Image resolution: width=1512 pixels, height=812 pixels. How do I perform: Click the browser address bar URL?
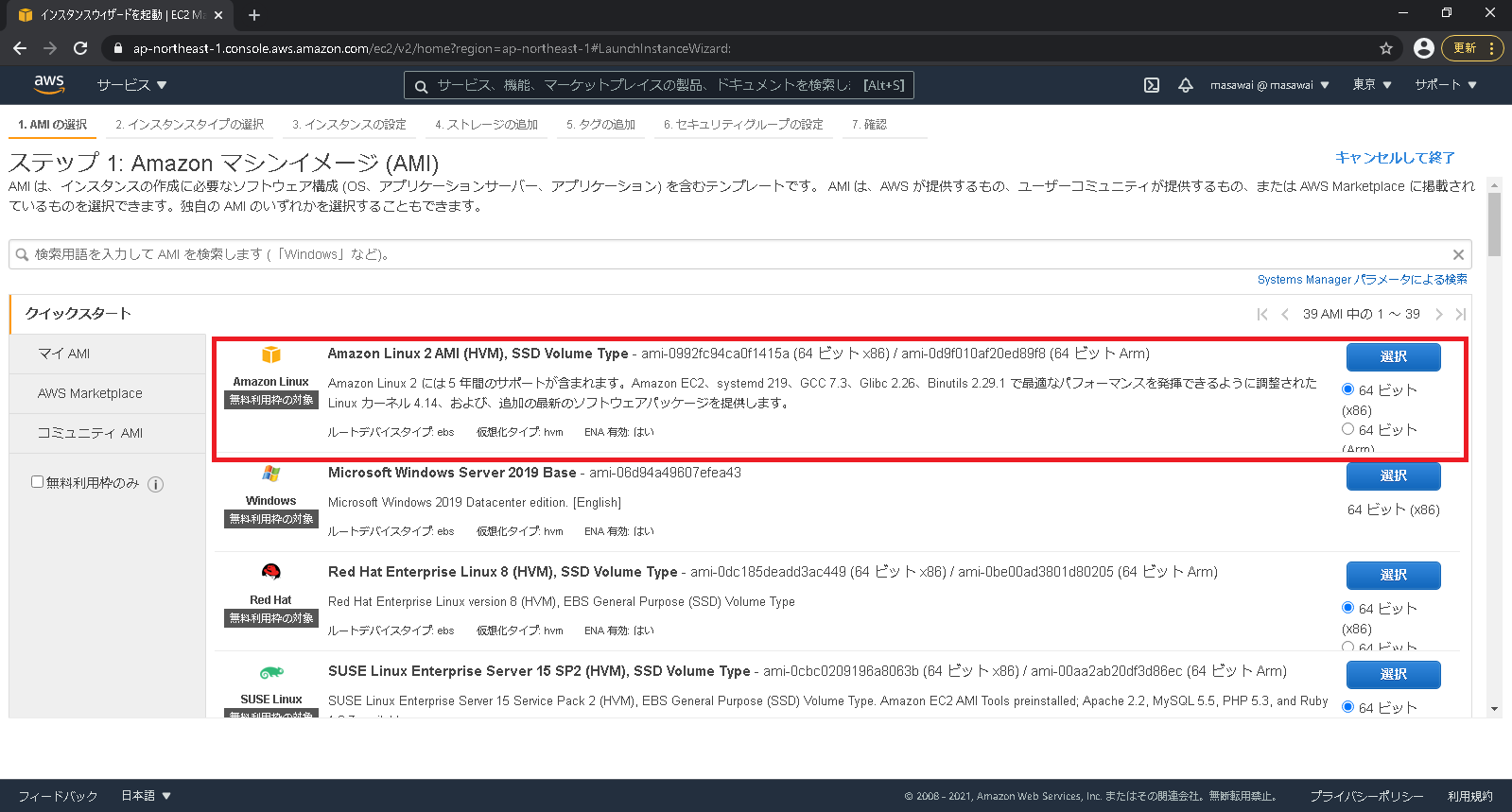[431, 48]
